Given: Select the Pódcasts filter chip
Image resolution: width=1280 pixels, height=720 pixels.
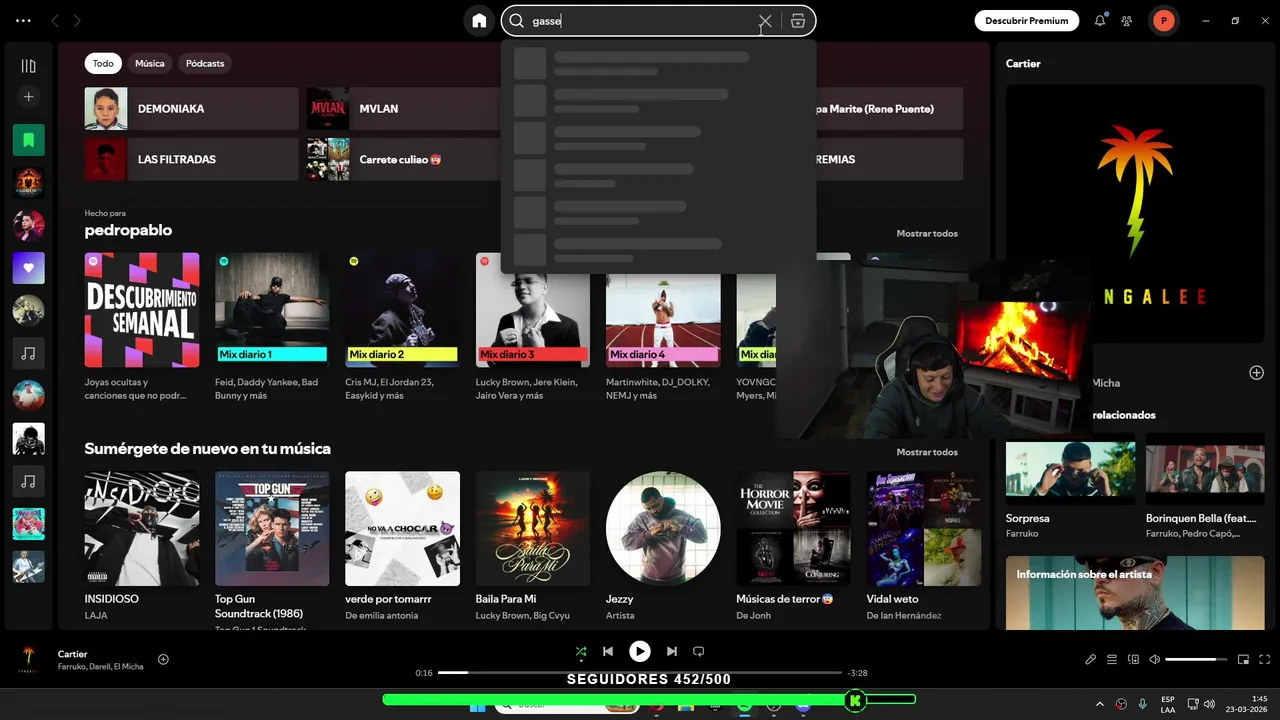Looking at the screenshot, I should (x=205, y=63).
